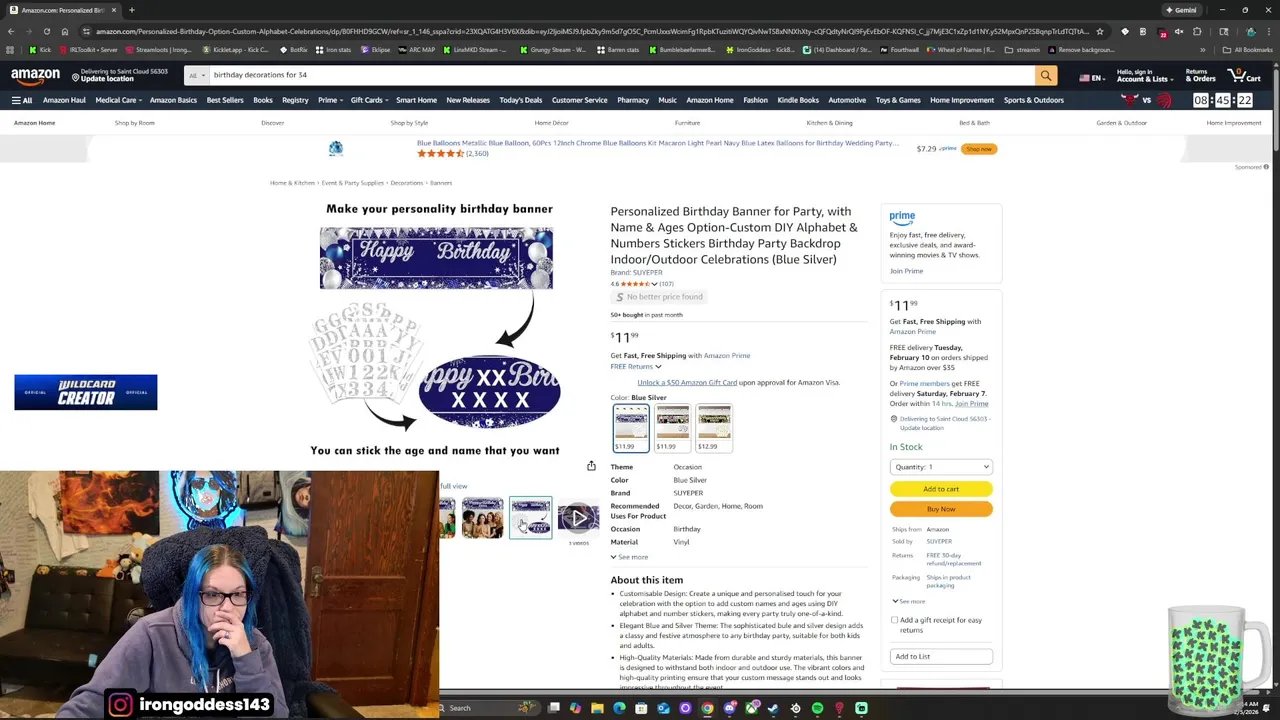Viewport: 1280px width, 720px height.
Task: Open the SUYEPER brand link
Action: coord(636,272)
